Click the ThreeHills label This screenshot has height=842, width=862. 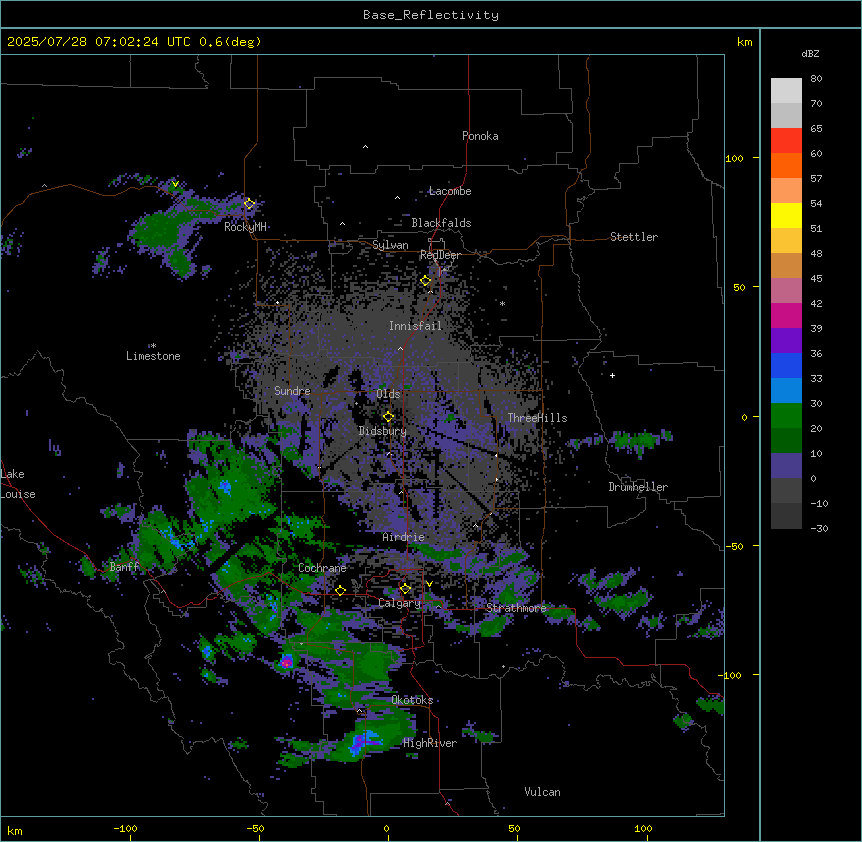pyautogui.click(x=537, y=418)
